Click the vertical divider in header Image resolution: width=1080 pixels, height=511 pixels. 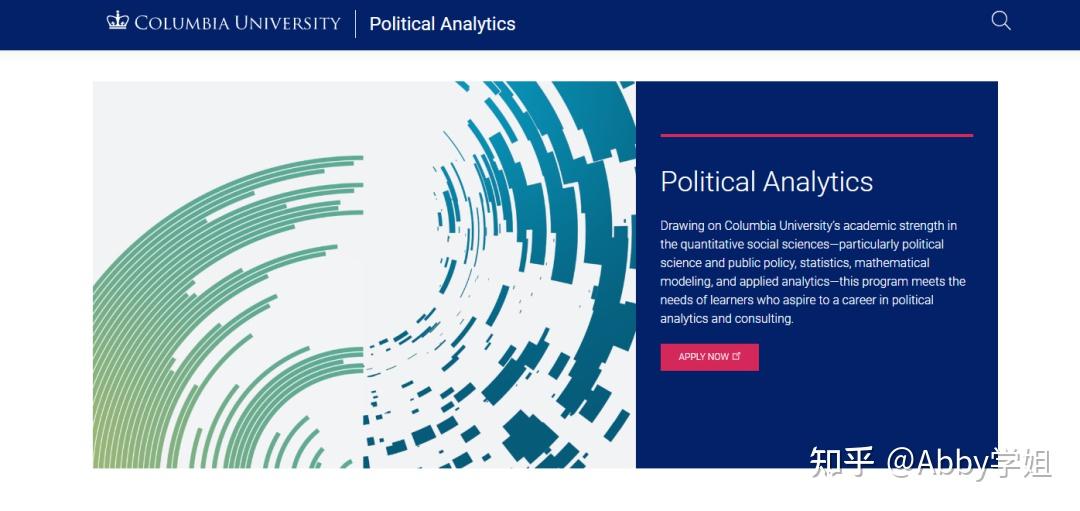(x=356, y=24)
